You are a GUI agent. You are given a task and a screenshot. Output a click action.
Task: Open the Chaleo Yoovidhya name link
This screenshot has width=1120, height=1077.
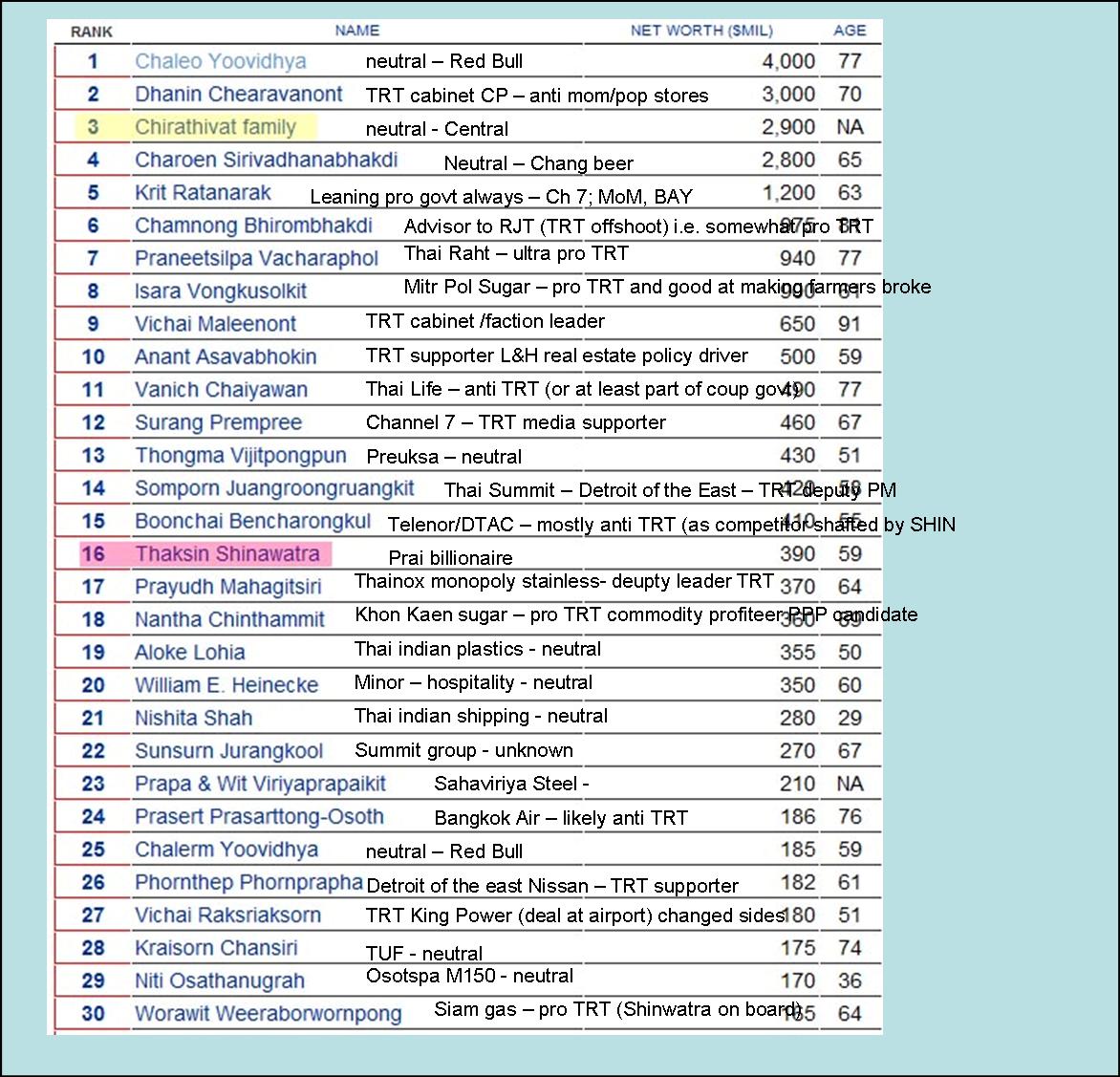point(221,61)
